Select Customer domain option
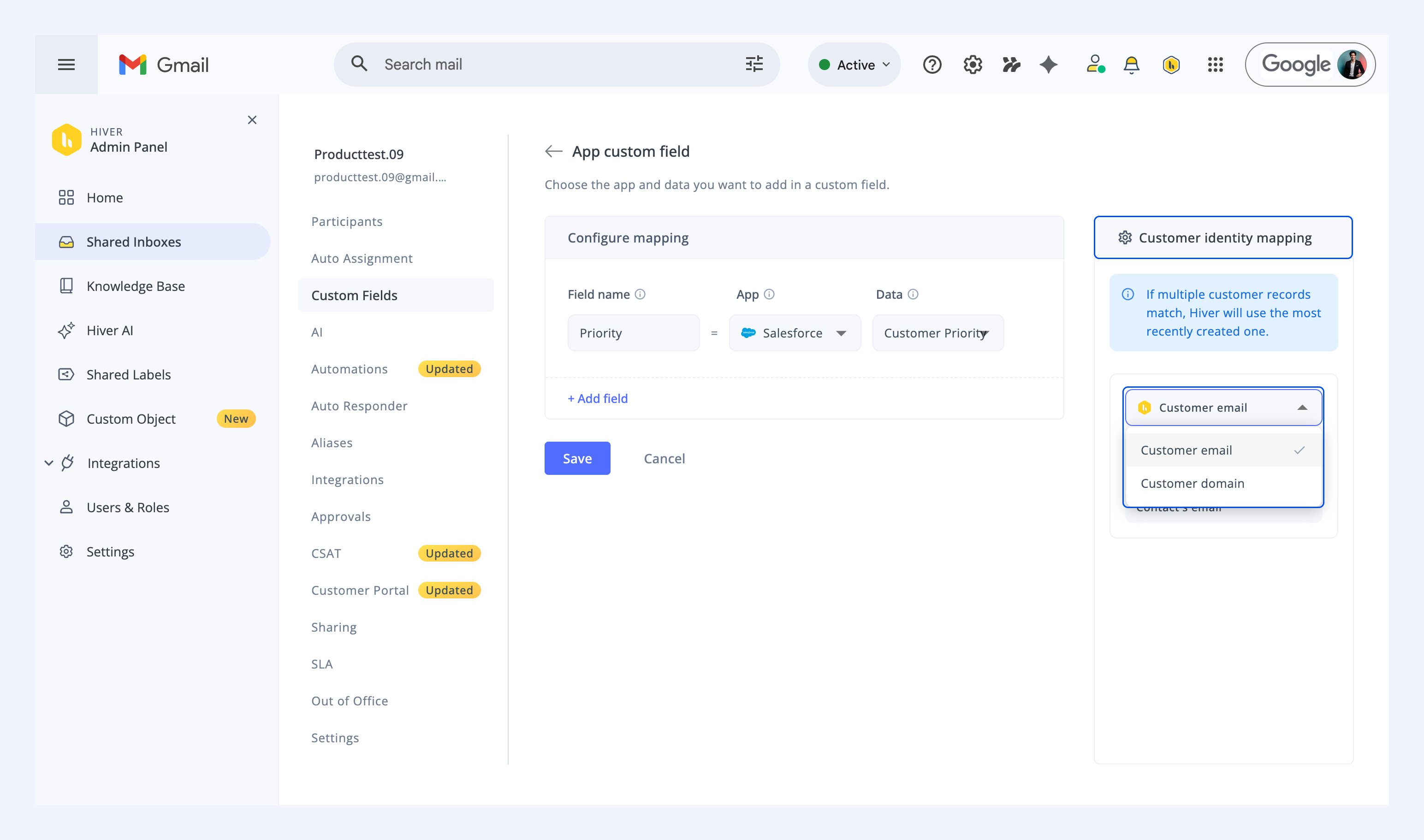The image size is (1424, 840). 1223,484
